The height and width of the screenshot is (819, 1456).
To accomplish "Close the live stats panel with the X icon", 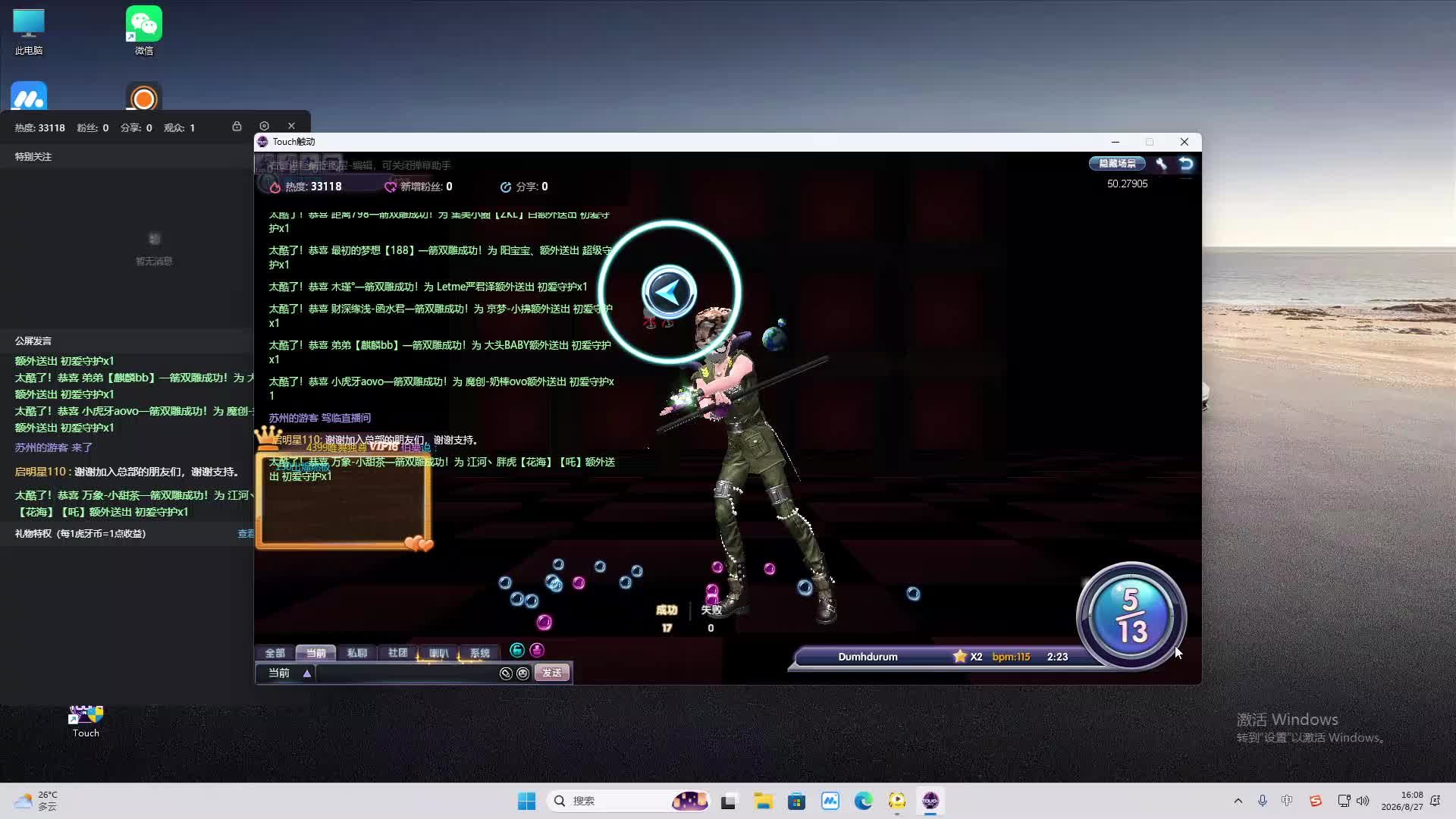I will (x=291, y=126).
